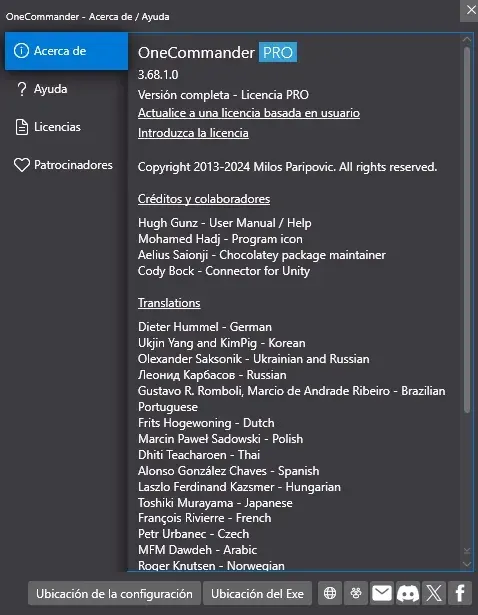Click version number 3.68.1.0

[x=158, y=75]
